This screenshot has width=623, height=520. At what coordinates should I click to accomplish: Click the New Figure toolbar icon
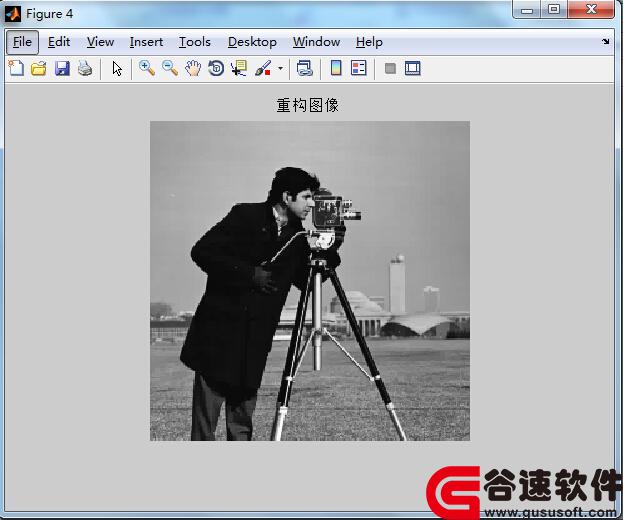coord(16,68)
